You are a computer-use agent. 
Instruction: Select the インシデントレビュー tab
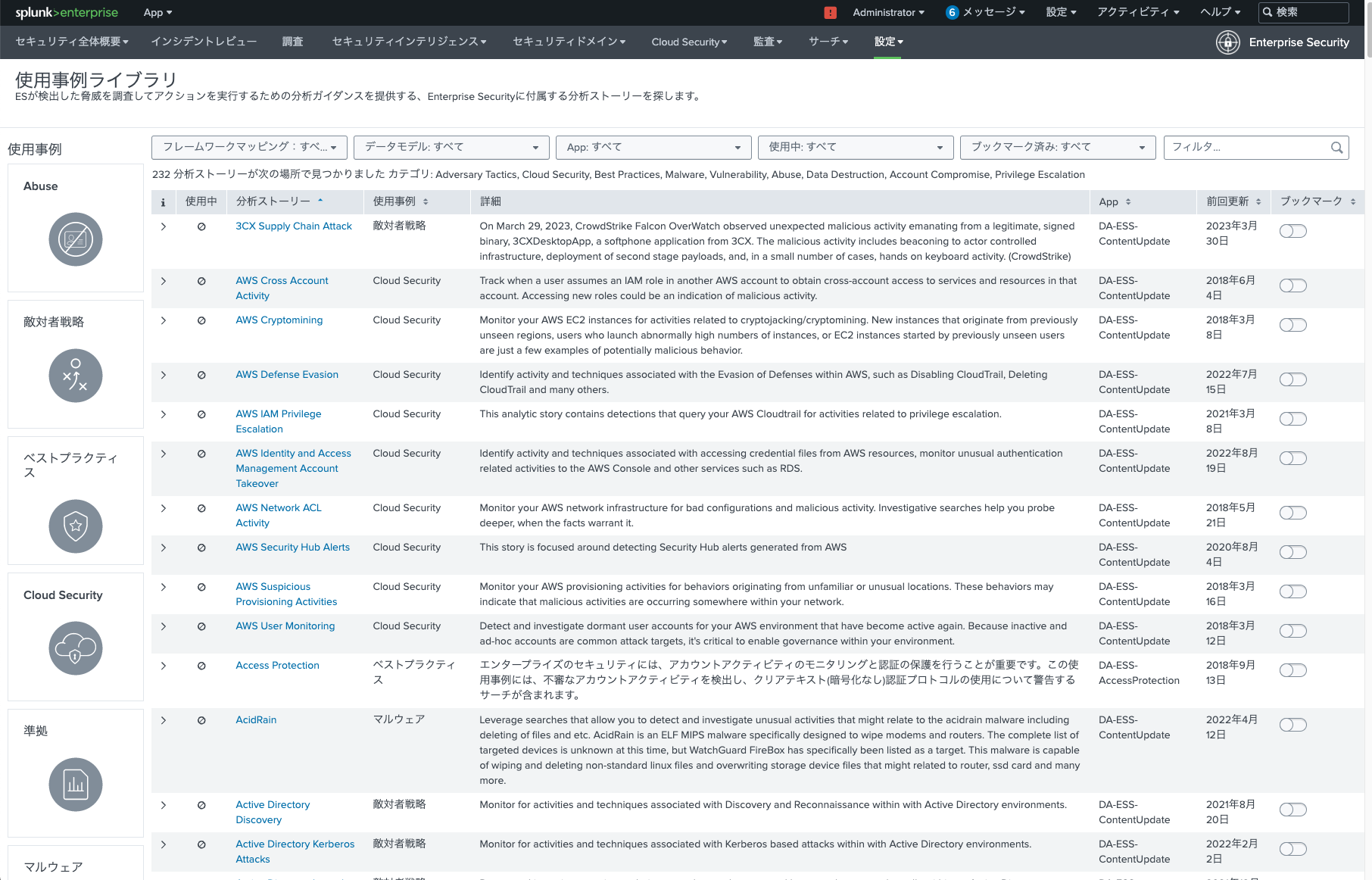(204, 42)
